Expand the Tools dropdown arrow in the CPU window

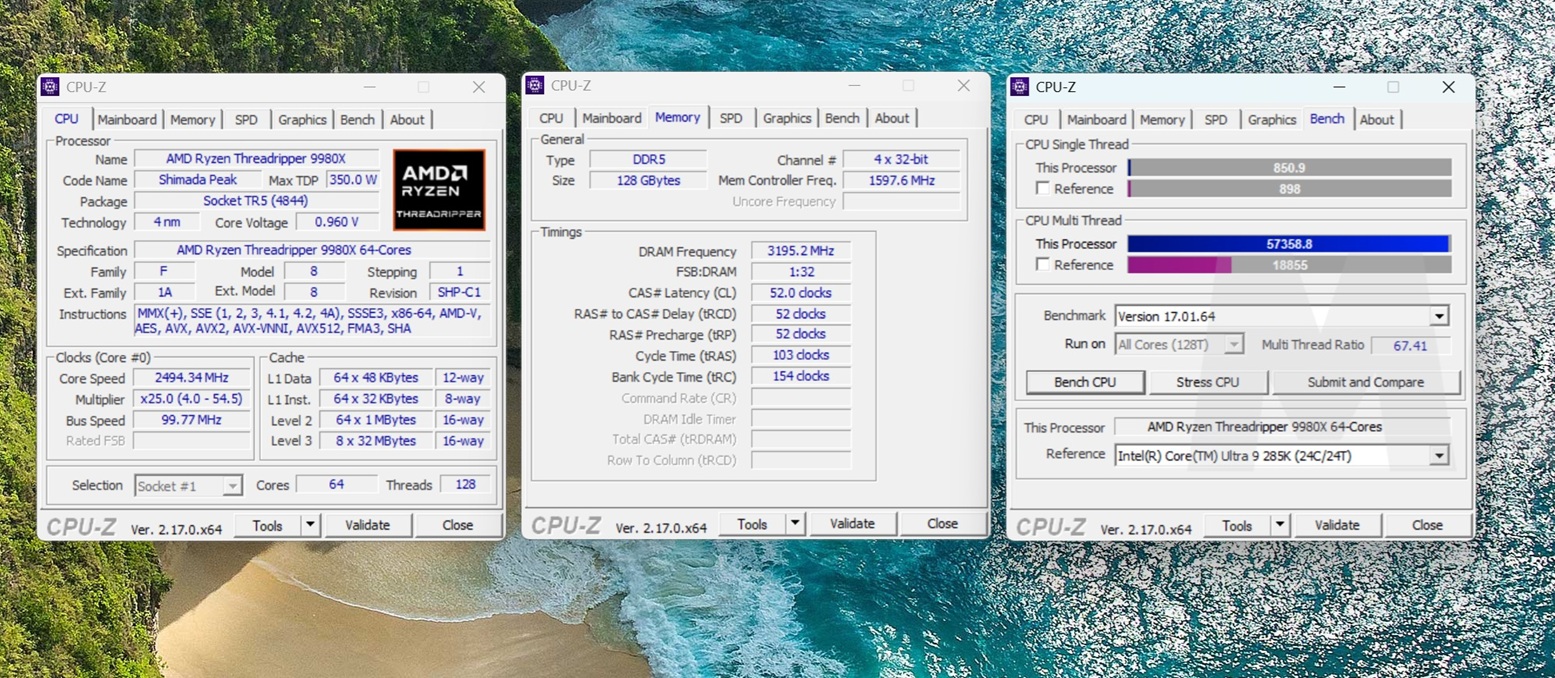pos(310,525)
